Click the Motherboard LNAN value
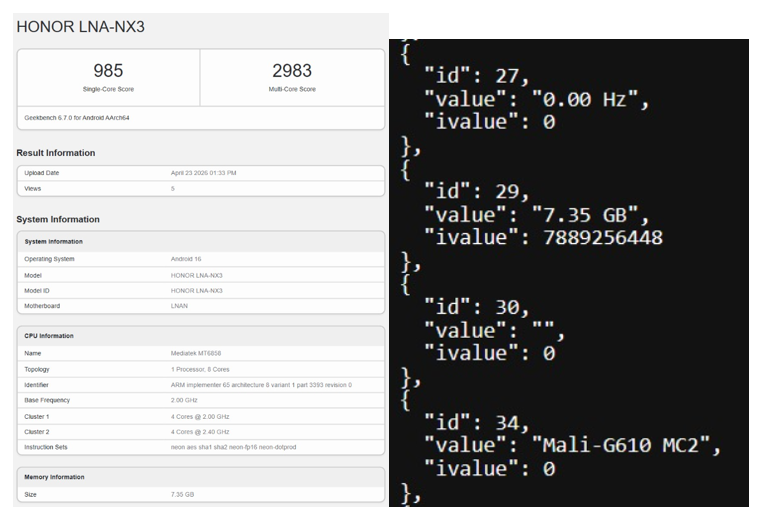This screenshot has width=782, height=513. (178, 305)
